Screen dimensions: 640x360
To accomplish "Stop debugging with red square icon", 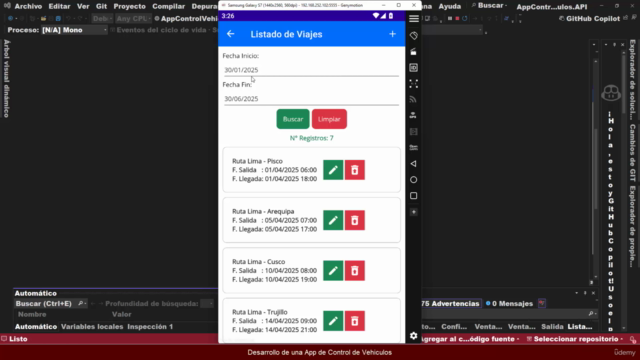I will tap(457, 18).
